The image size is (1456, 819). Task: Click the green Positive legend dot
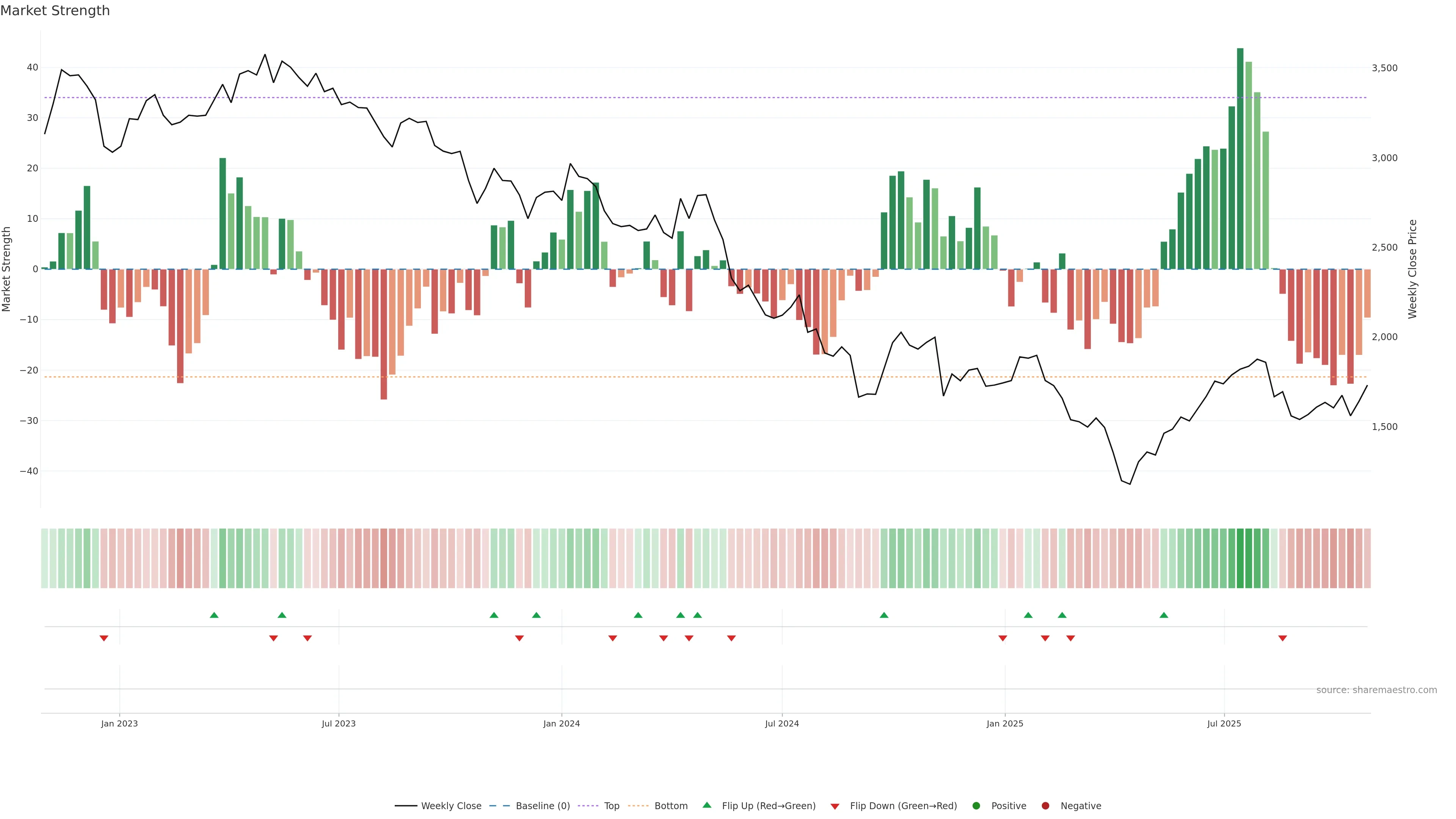pyautogui.click(x=976, y=805)
